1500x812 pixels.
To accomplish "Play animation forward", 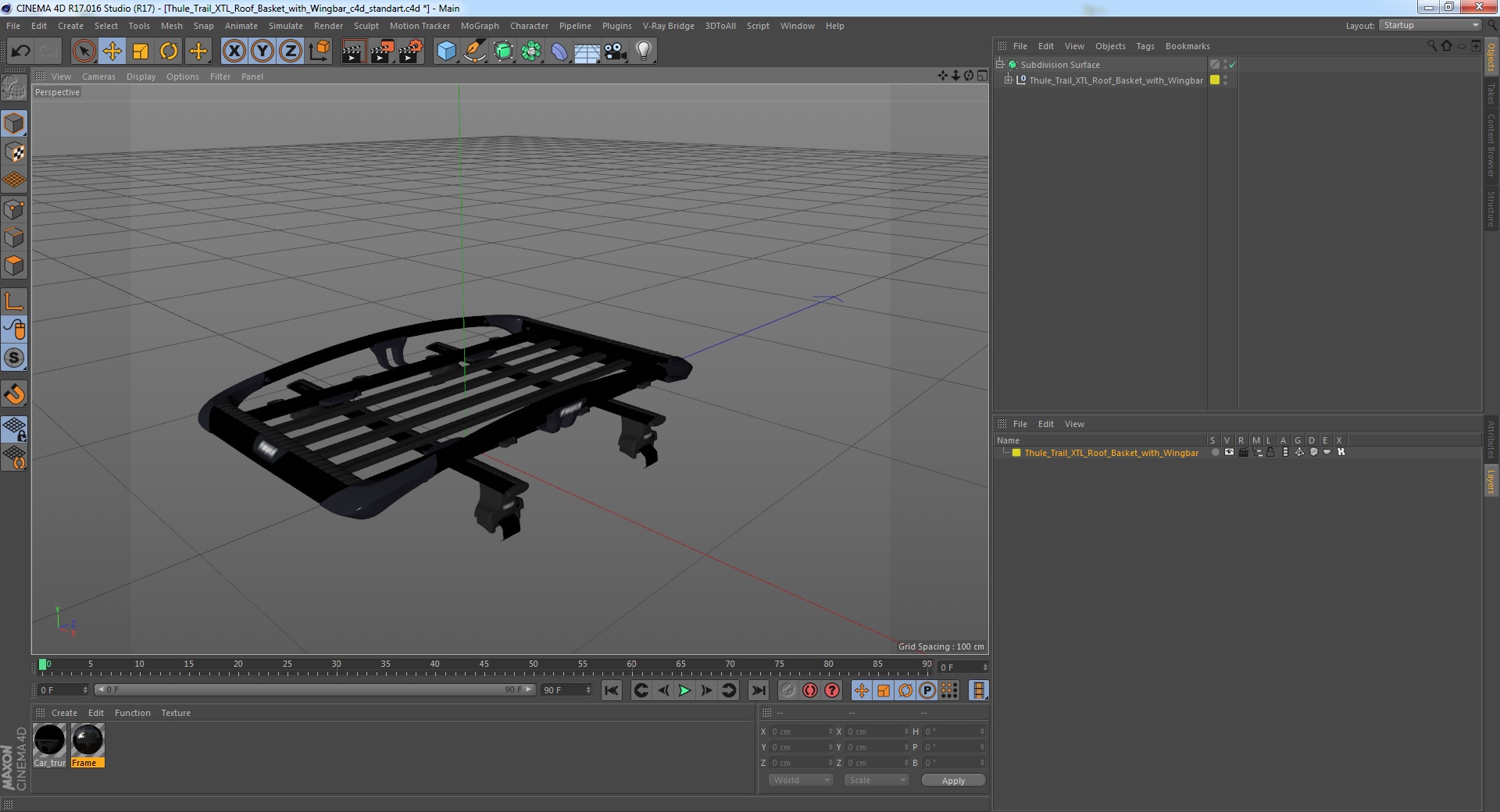I will pyautogui.click(x=684, y=690).
